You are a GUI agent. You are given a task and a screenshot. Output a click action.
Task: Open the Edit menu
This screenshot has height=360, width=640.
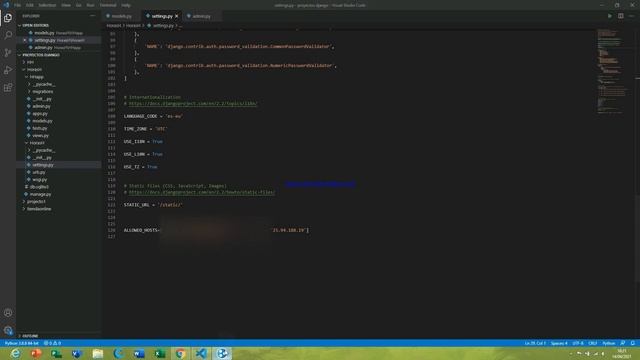pos(30,5)
